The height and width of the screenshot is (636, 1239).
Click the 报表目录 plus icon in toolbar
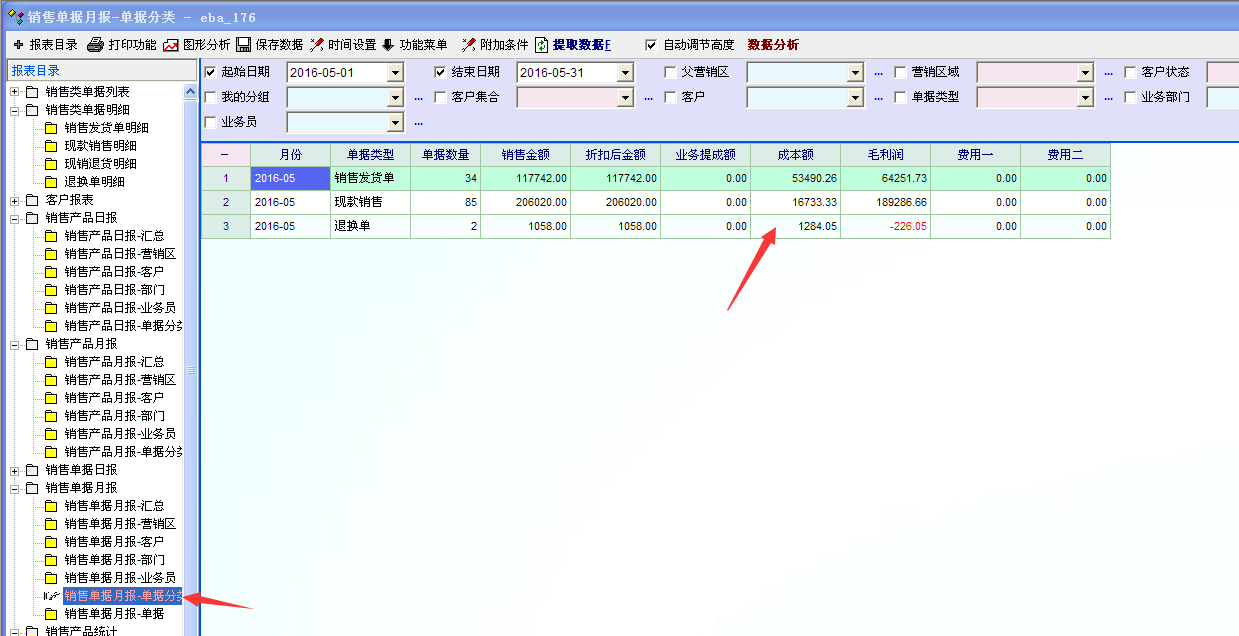[18, 45]
